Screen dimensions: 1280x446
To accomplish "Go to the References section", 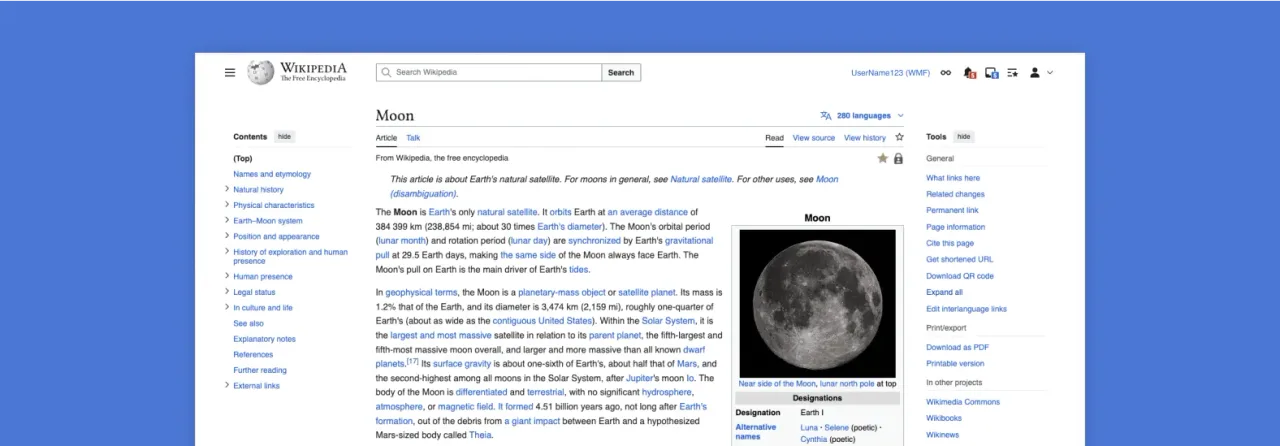I will coord(253,354).
